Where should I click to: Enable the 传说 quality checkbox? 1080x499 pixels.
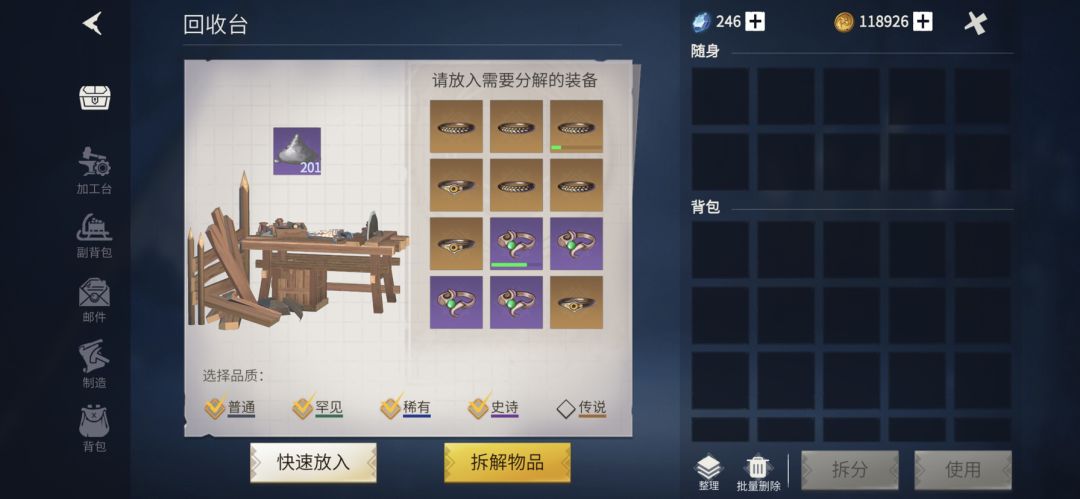coord(565,409)
